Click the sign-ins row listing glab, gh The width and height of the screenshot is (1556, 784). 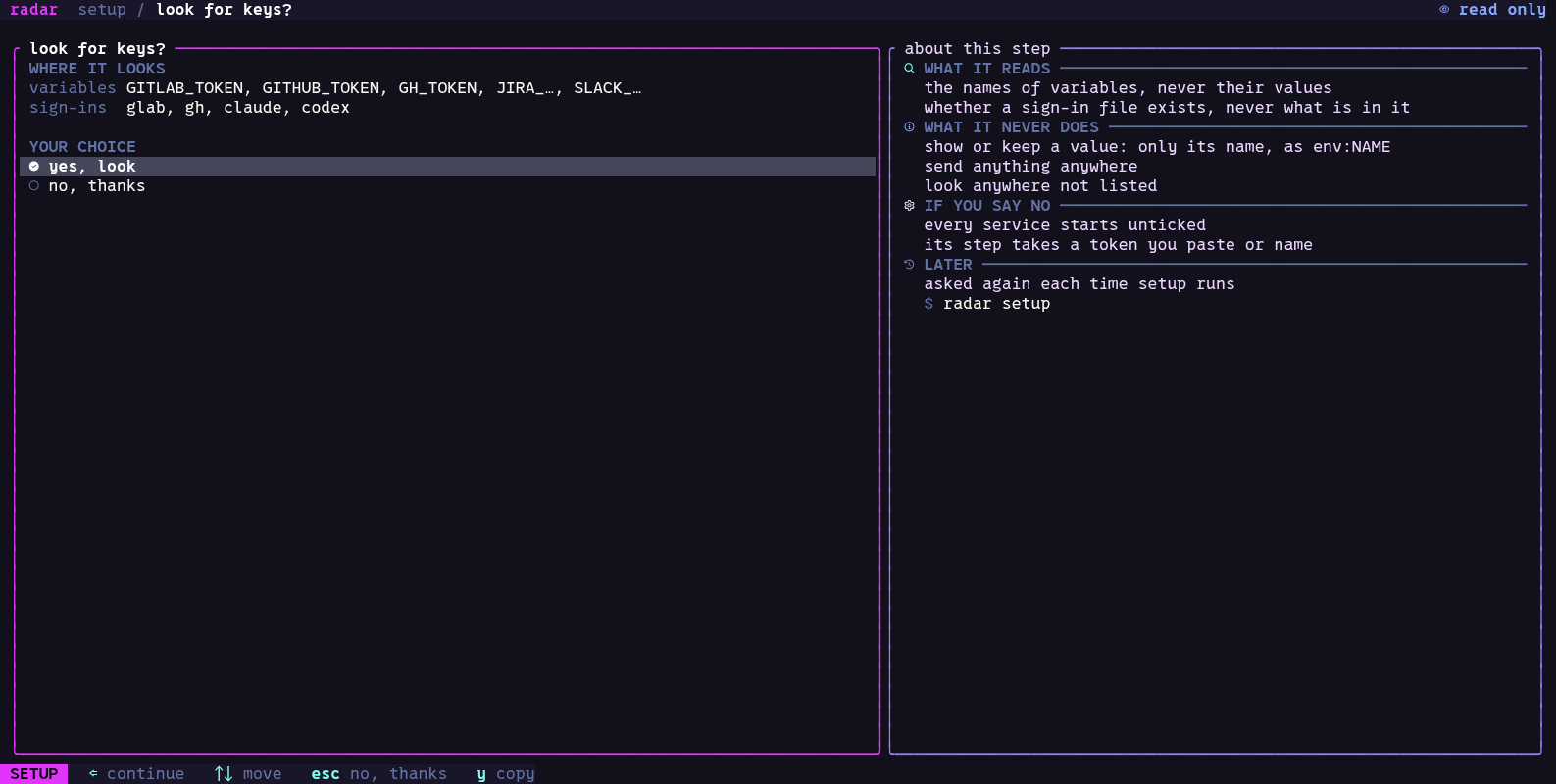[x=189, y=108]
